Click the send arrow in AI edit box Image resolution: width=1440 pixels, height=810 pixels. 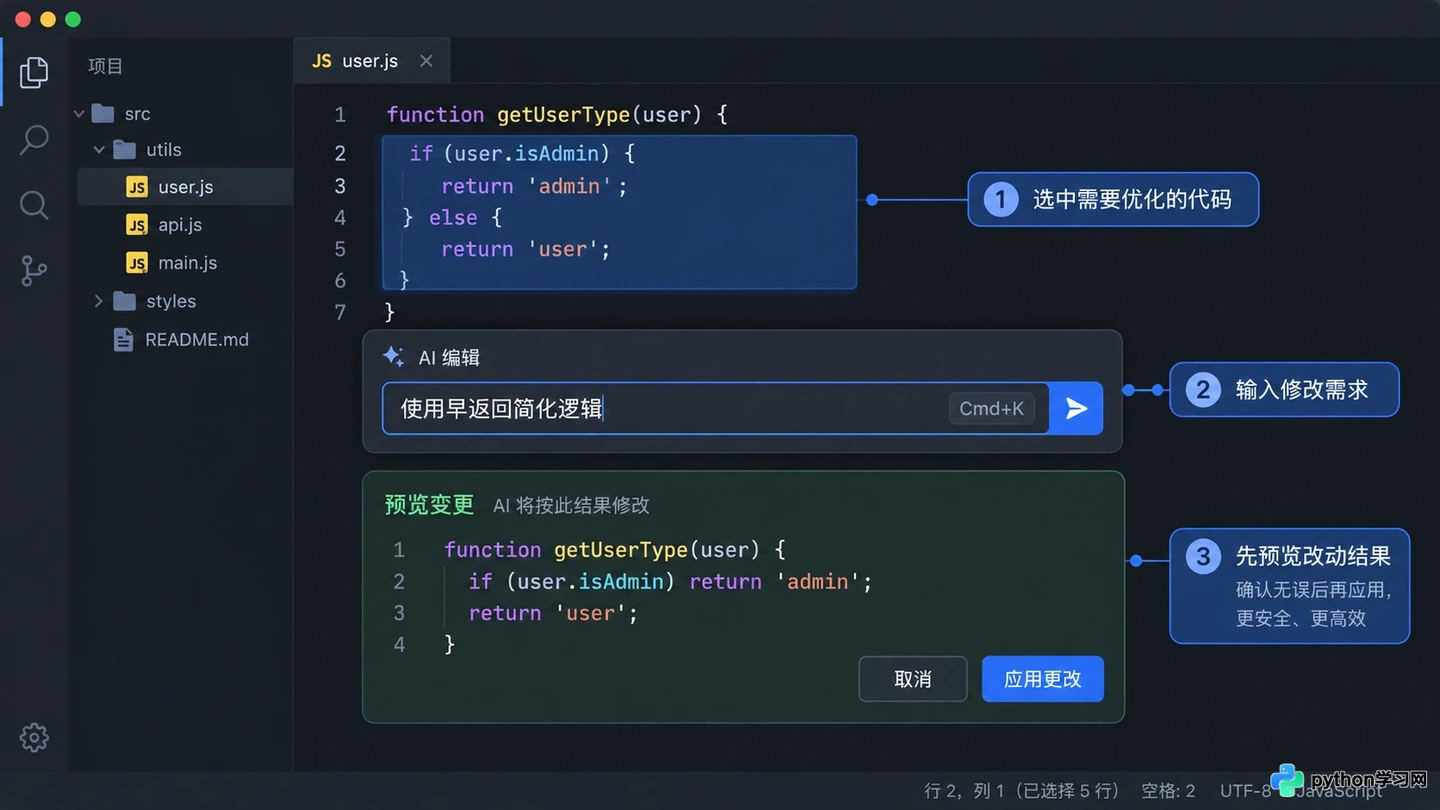click(1076, 408)
